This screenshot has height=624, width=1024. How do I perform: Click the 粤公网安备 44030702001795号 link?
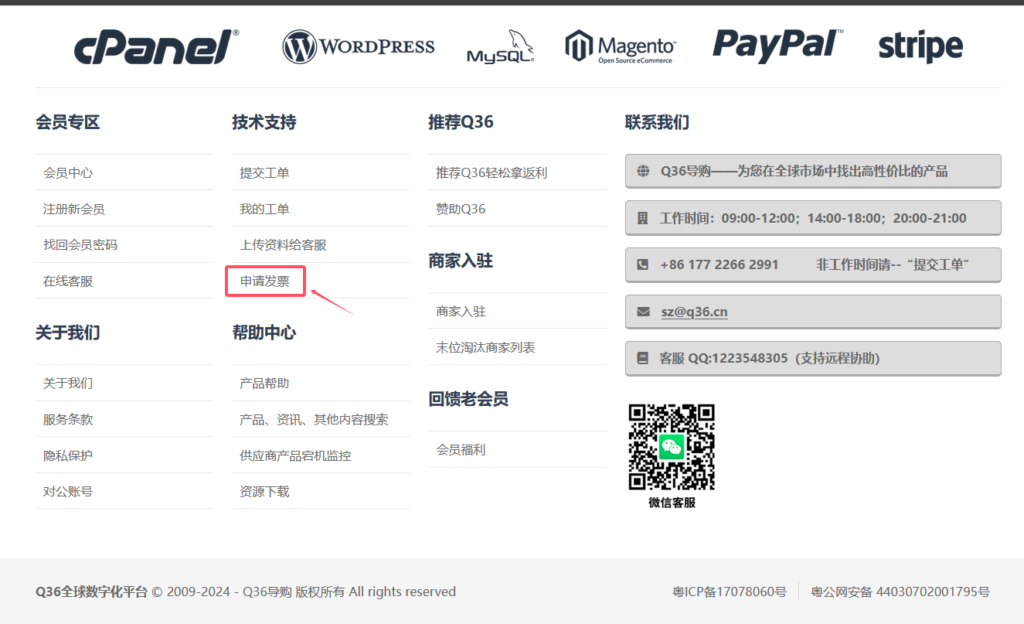[x=900, y=591]
